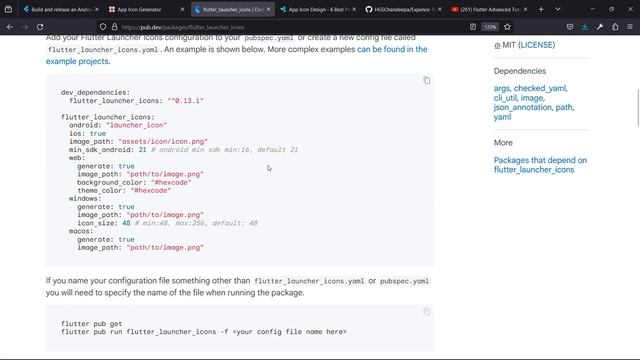This screenshot has height=360, width=640.
Task: Click the 'flutter pub get' command line
Action: (x=91, y=324)
